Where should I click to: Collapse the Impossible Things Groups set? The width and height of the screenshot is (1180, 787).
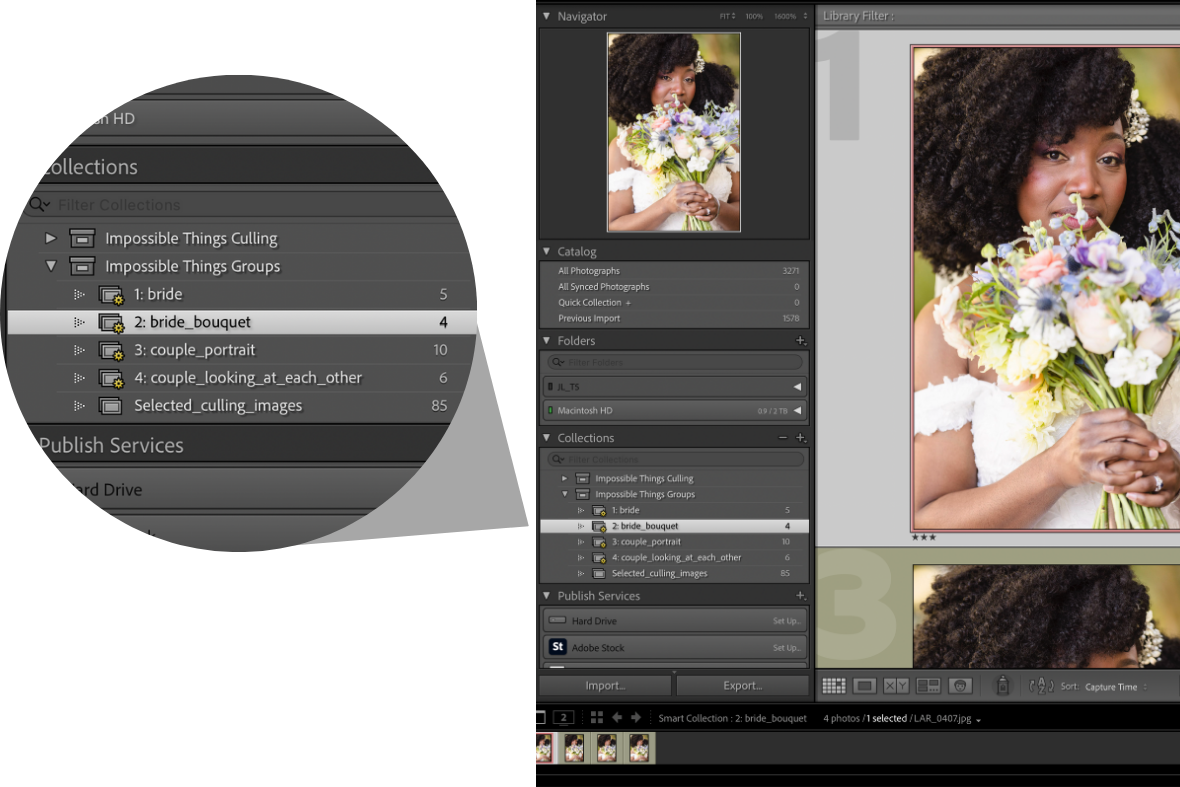point(565,494)
